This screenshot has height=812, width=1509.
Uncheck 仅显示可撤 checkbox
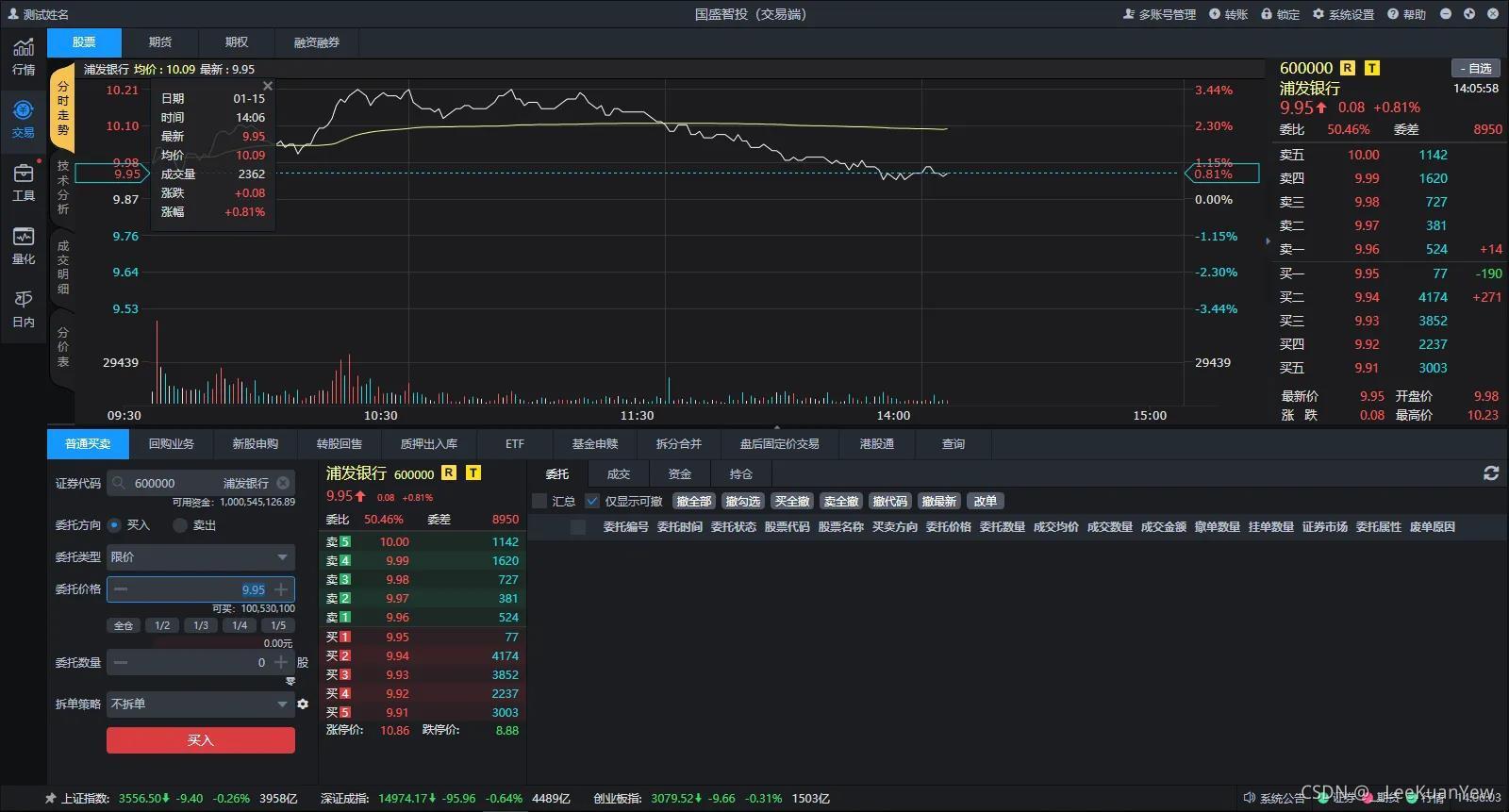tap(592, 501)
